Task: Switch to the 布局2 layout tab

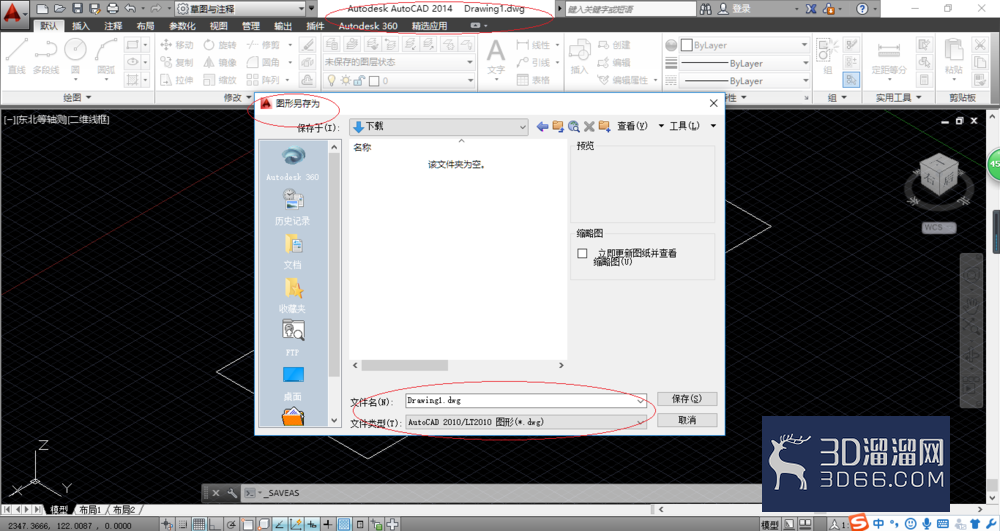Action: 124,510
